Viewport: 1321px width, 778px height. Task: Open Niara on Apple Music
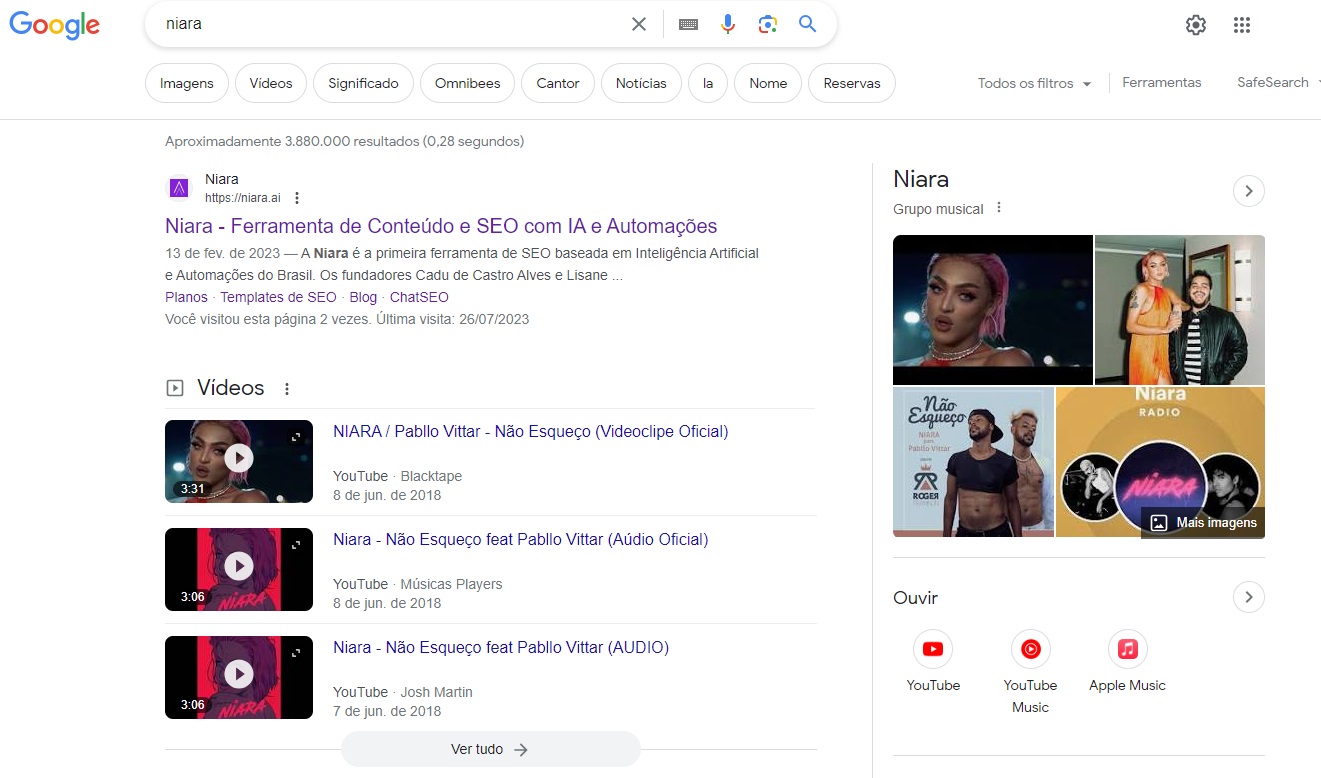[x=1126, y=648]
